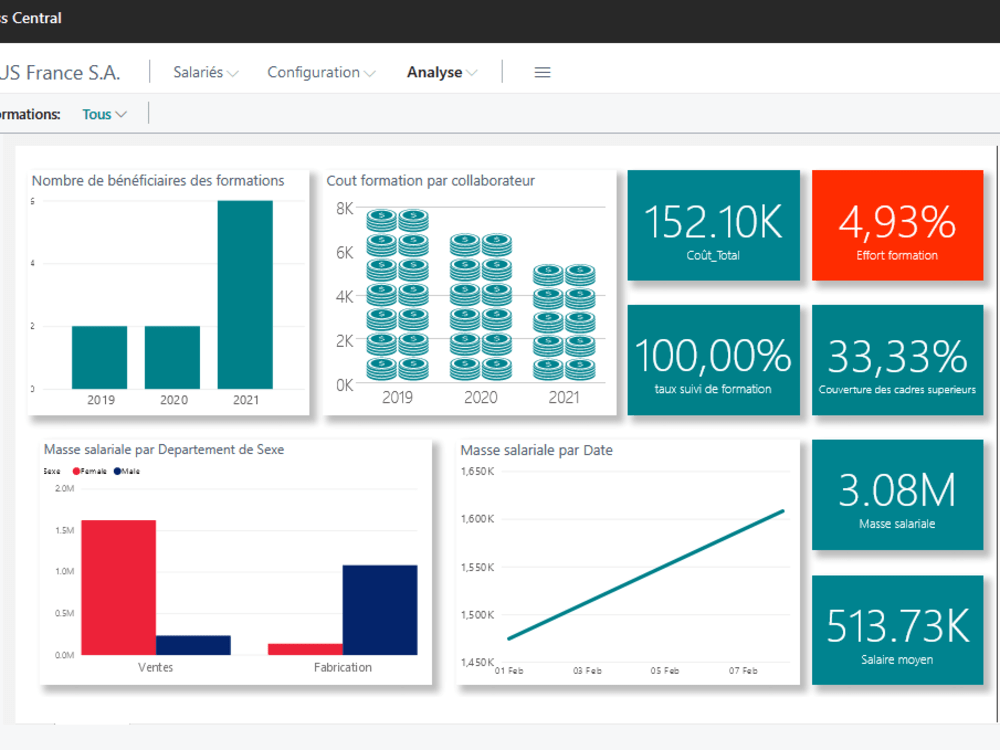The width and height of the screenshot is (1000, 750).
Task: Click the Cout formation par collaborateur title
Action: click(x=430, y=180)
